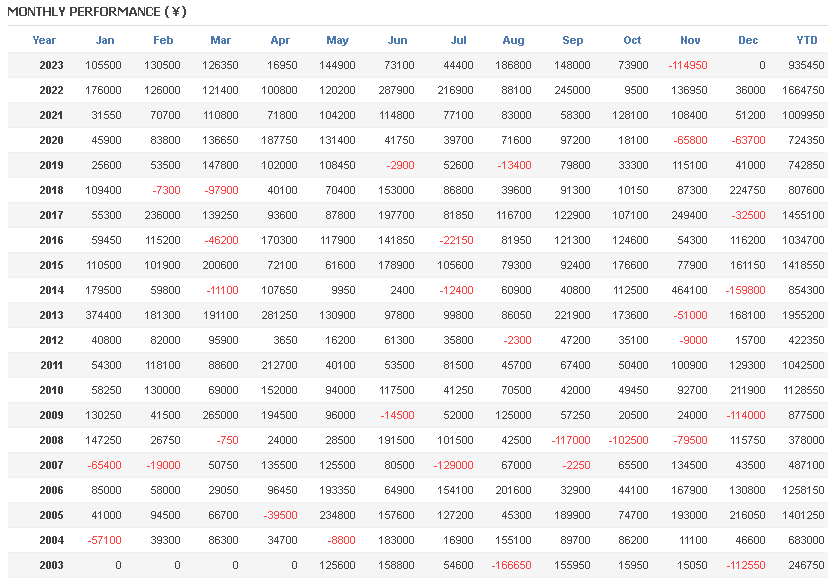Screen dimensions: 834x586
Task: Click the 2003 year row label
Action: [51, 565]
